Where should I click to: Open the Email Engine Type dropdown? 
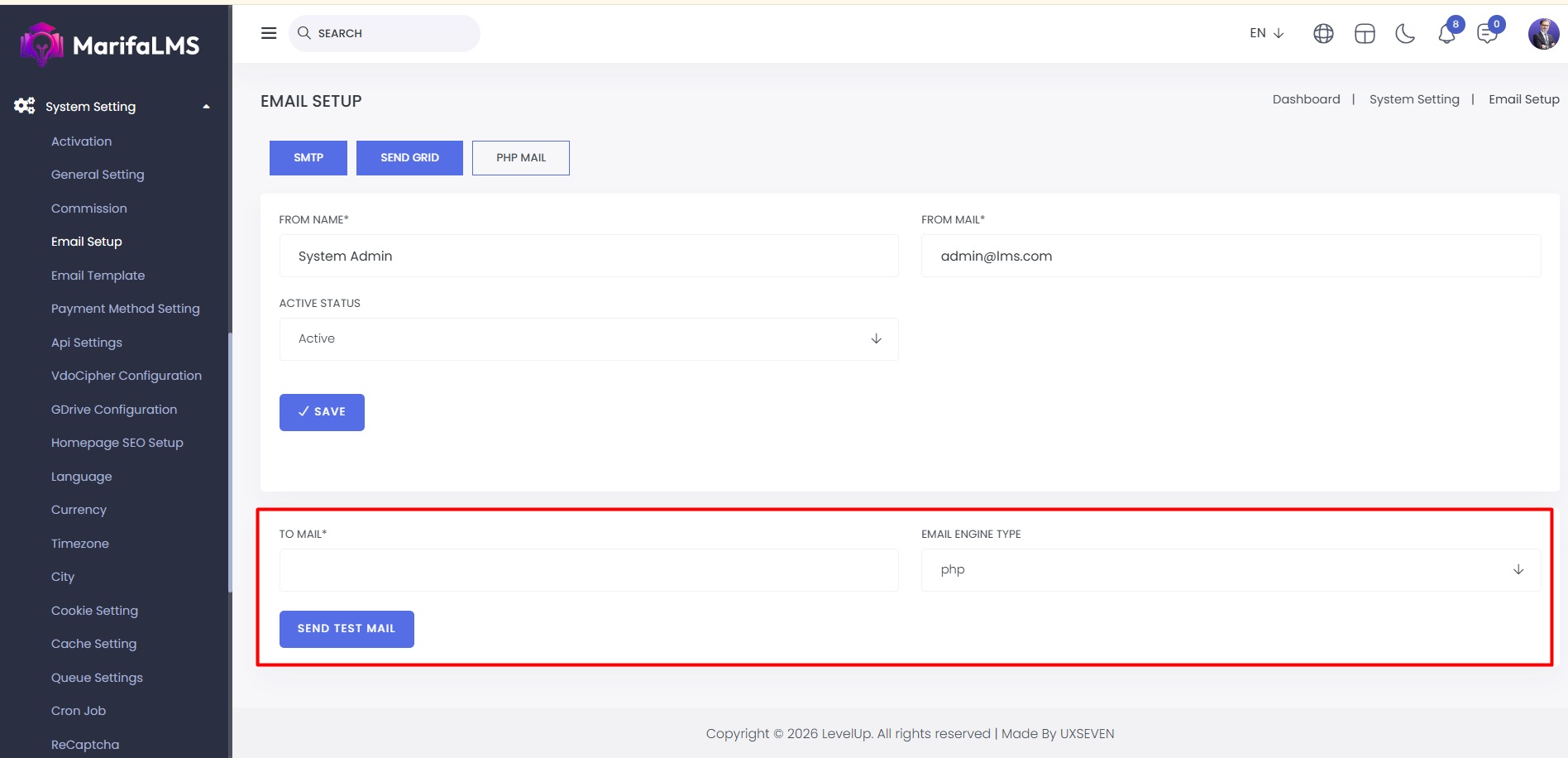click(x=1230, y=570)
